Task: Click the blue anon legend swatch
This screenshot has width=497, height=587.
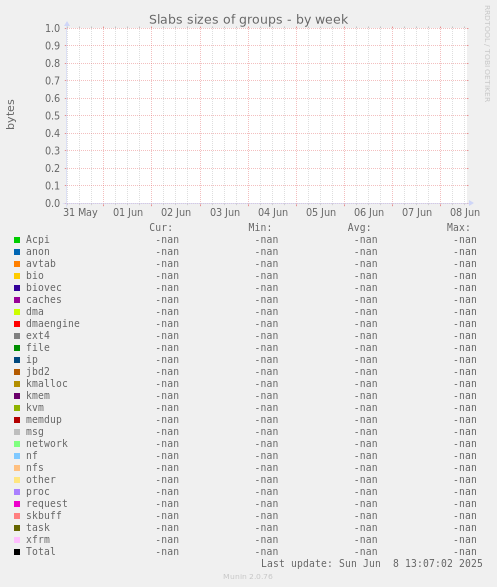Action: coord(17,252)
